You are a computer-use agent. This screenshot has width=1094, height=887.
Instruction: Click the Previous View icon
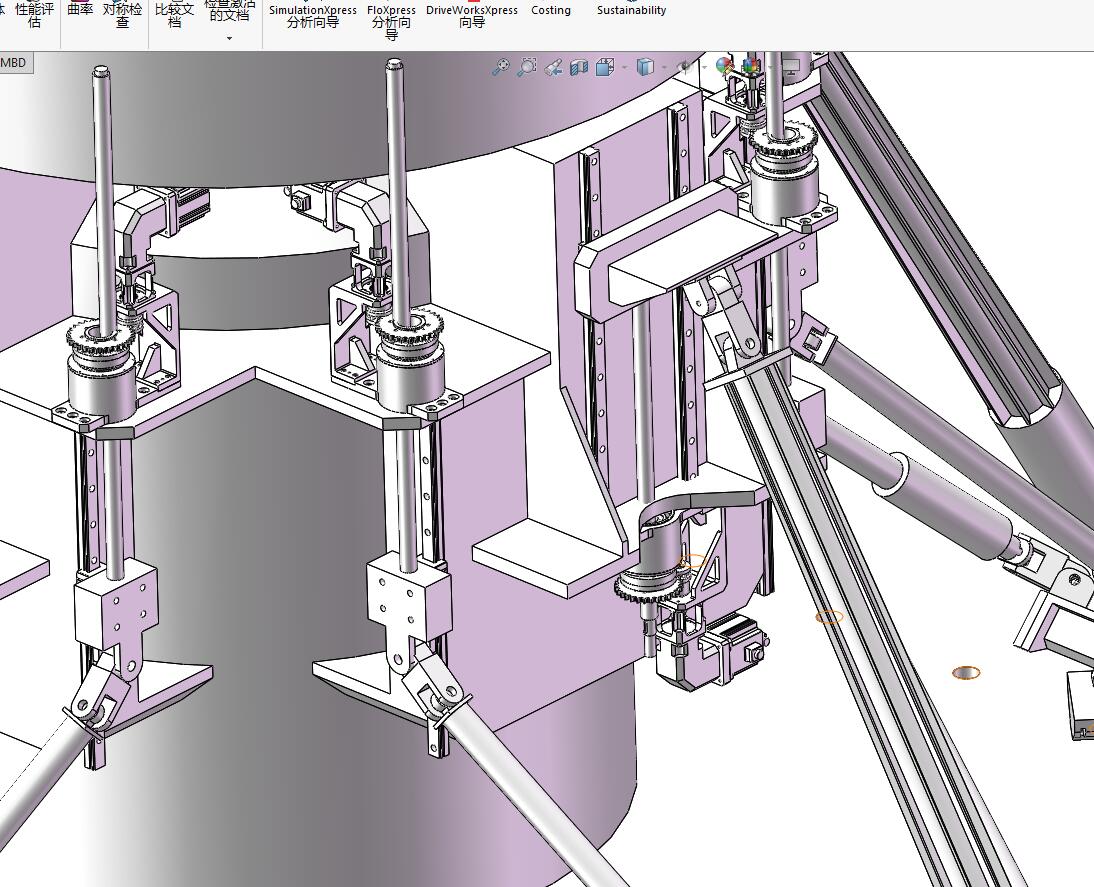(553, 68)
